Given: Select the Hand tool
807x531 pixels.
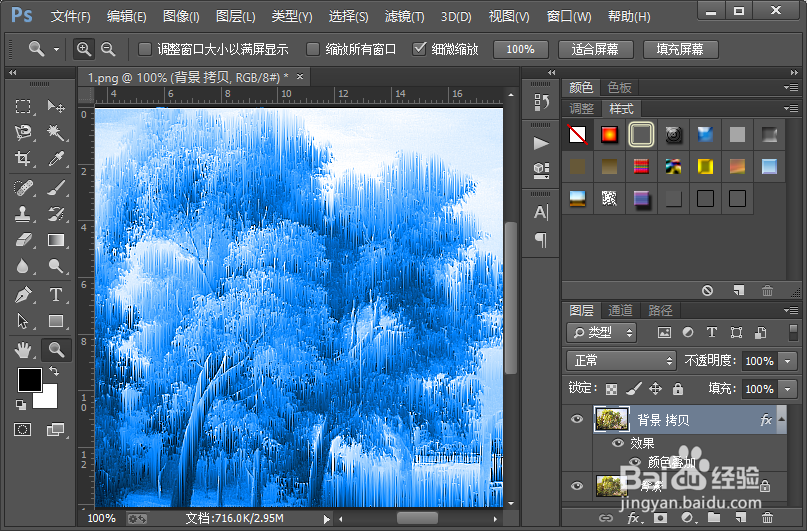Looking at the screenshot, I should tap(23, 350).
